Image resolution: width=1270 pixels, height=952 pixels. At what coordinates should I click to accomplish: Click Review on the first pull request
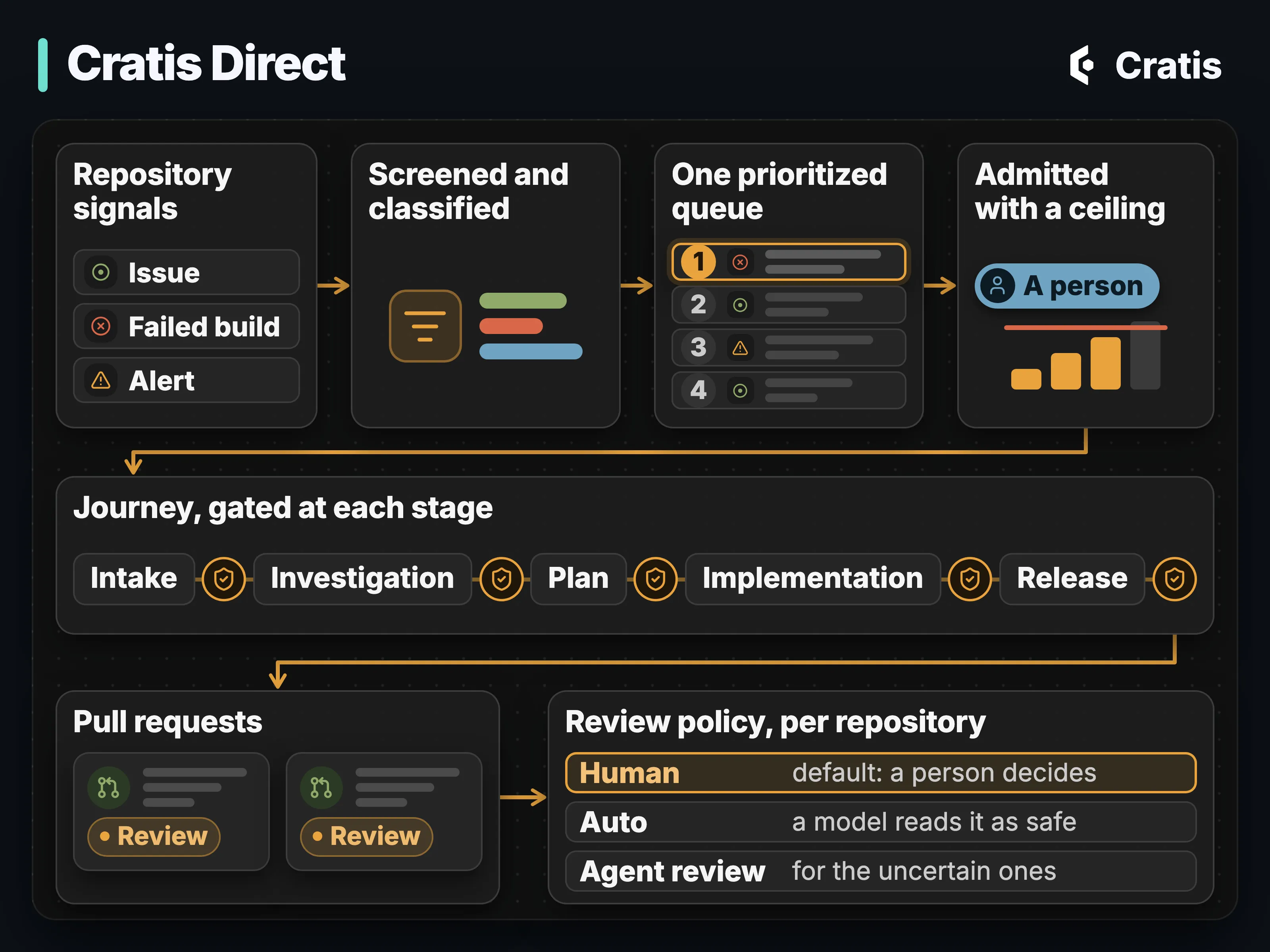(154, 837)
